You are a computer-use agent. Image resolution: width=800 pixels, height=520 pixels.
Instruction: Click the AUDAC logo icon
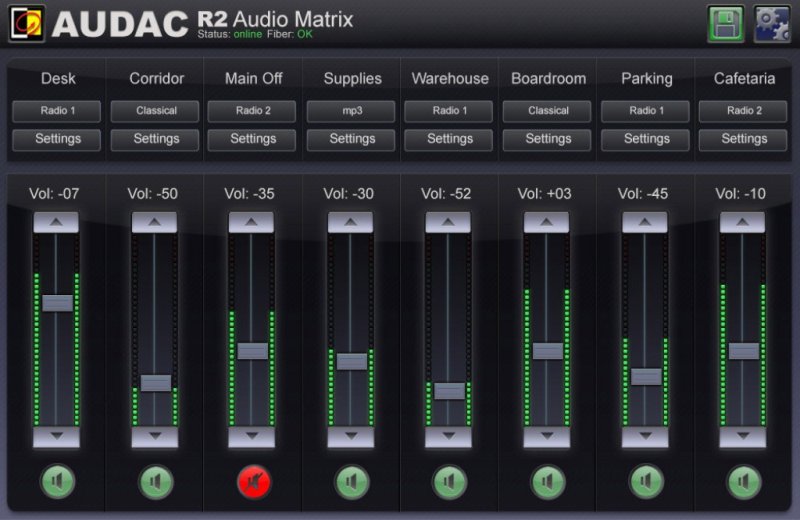click(26, 23)
